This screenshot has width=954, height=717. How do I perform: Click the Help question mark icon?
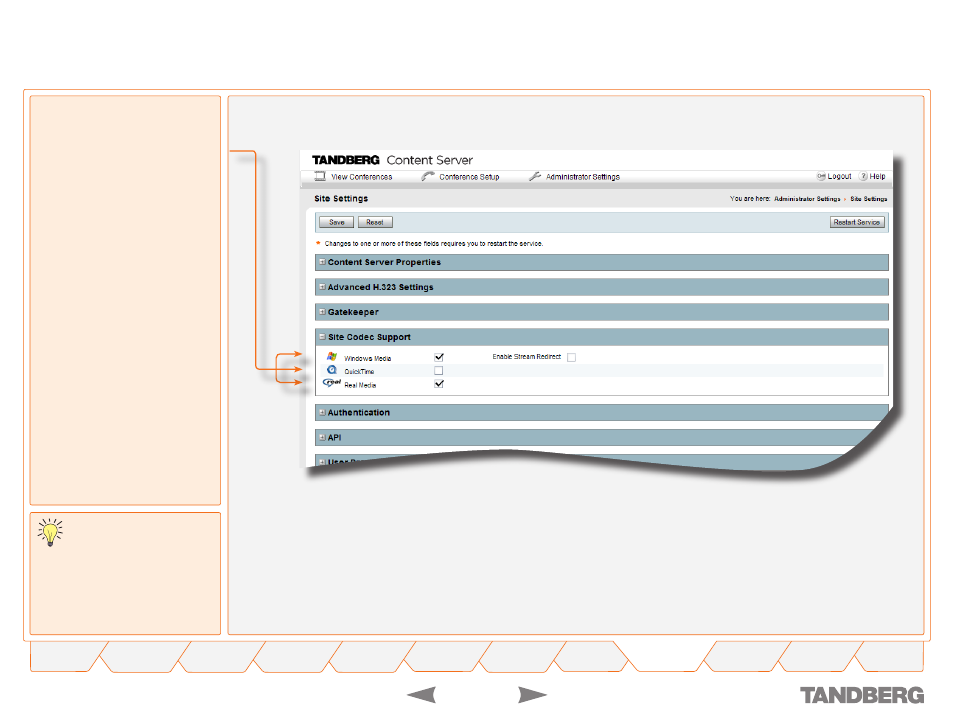(x=863, y=177)
